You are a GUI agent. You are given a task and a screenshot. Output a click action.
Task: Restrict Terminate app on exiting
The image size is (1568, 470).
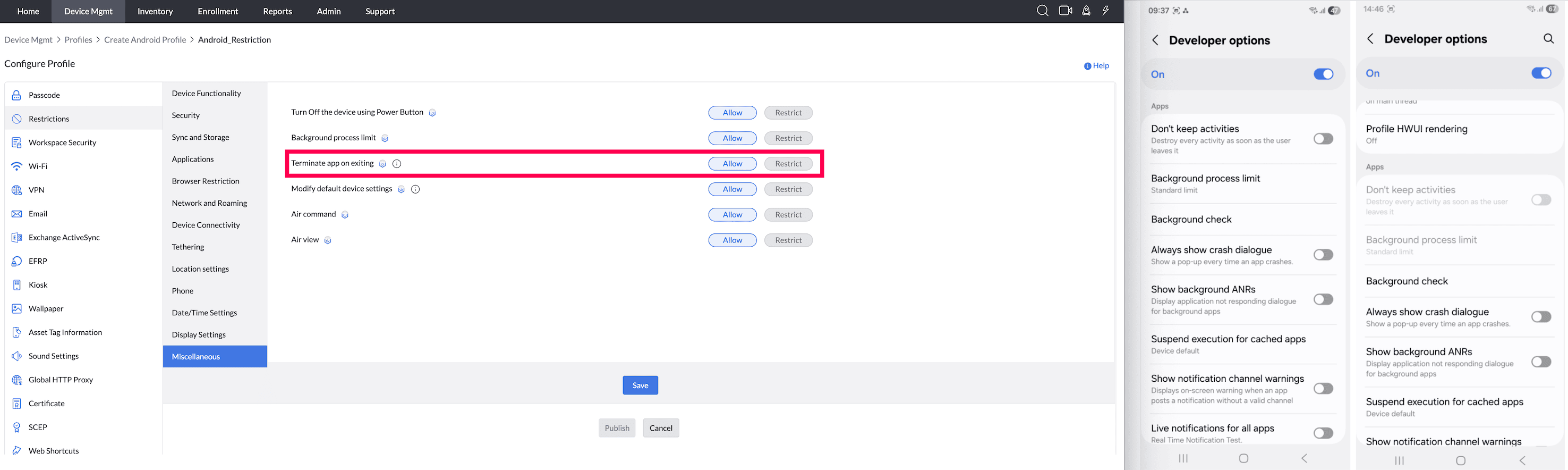(x=788, y=163)
